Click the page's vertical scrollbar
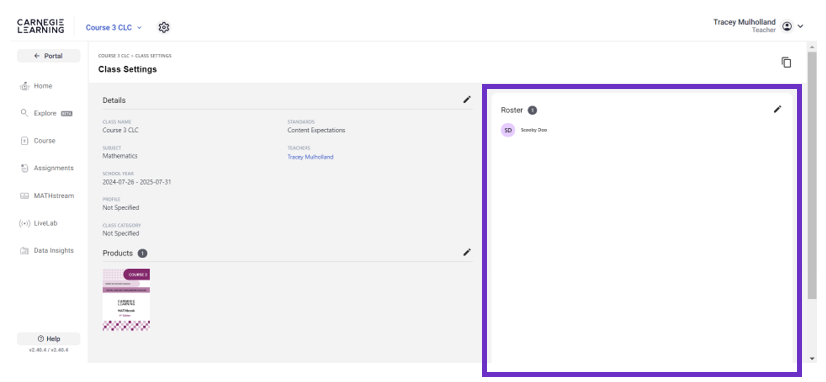 click(x=812, y=174)
